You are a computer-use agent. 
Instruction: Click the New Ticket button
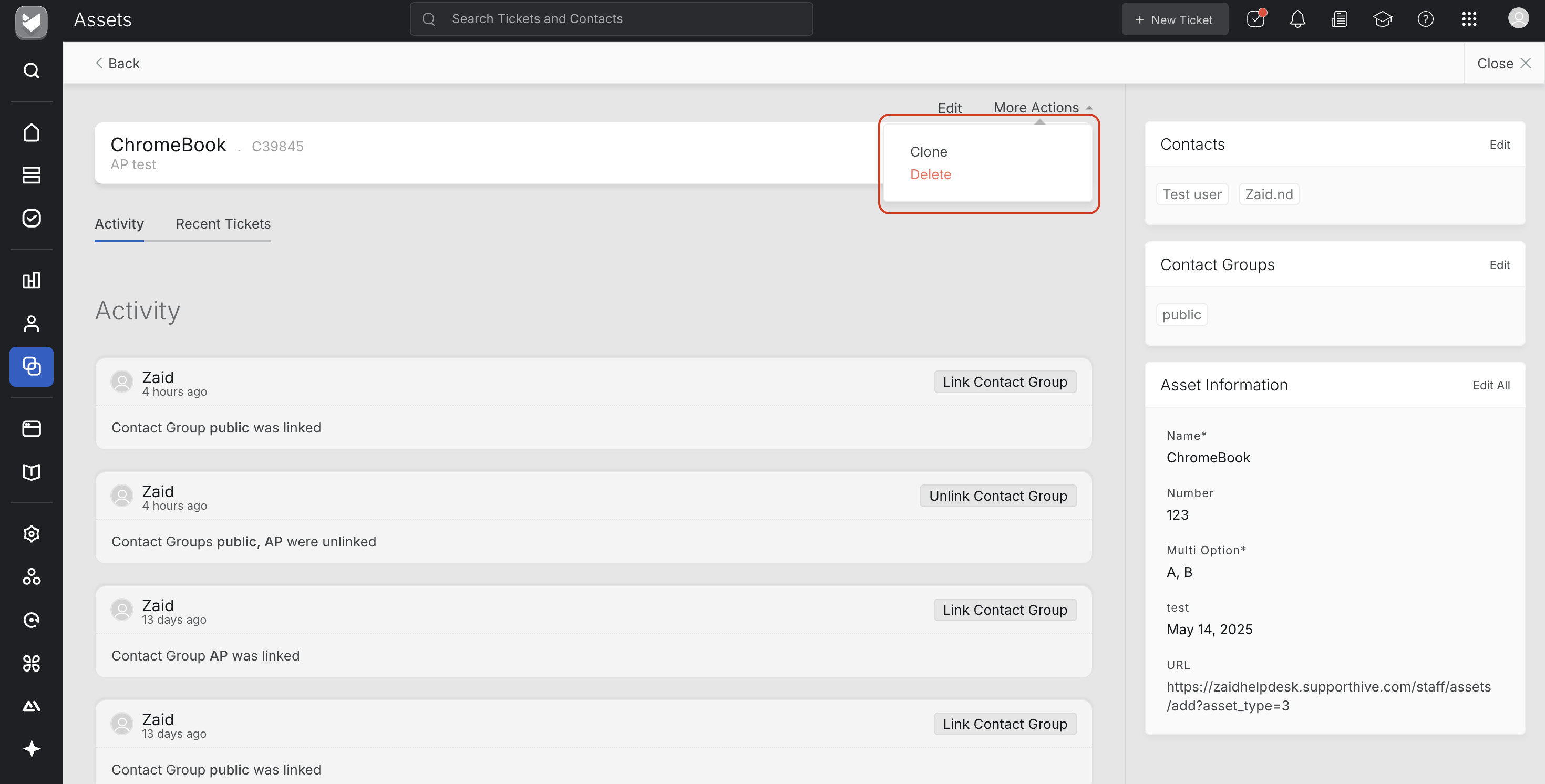pyautogui.click(x=1175, y=20)
